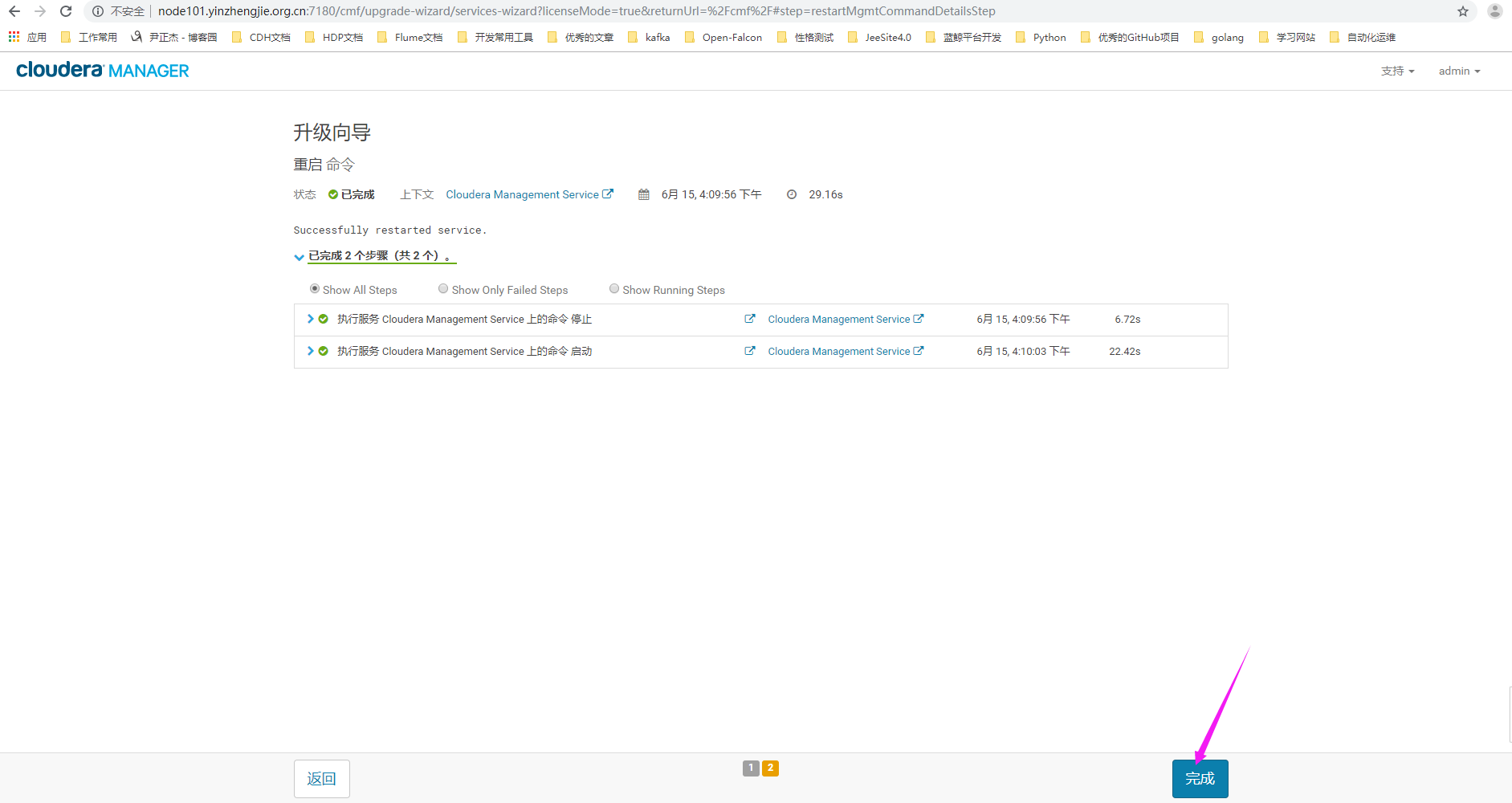Open the 自动化运维 bookmark folder

pos(1363,37)
